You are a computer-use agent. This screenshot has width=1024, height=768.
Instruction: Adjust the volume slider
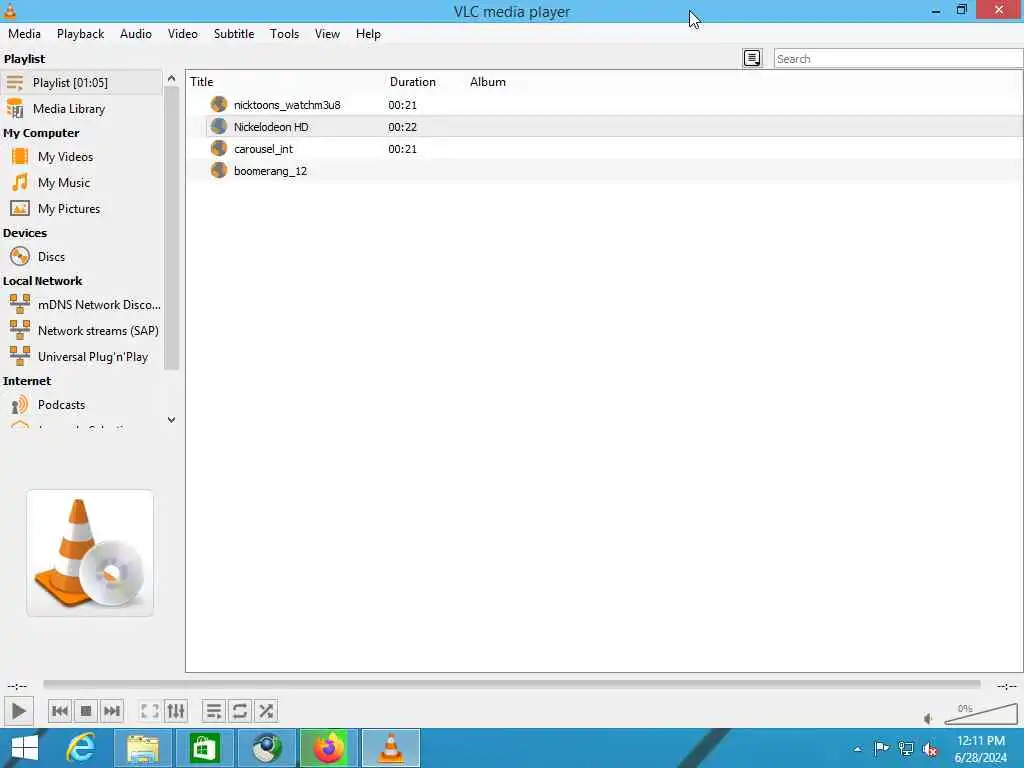[980, 714]
